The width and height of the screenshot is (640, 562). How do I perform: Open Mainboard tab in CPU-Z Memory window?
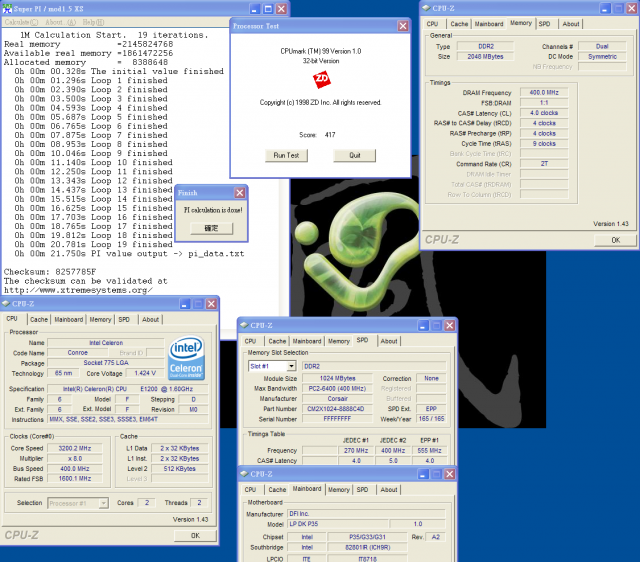(489, 24)
